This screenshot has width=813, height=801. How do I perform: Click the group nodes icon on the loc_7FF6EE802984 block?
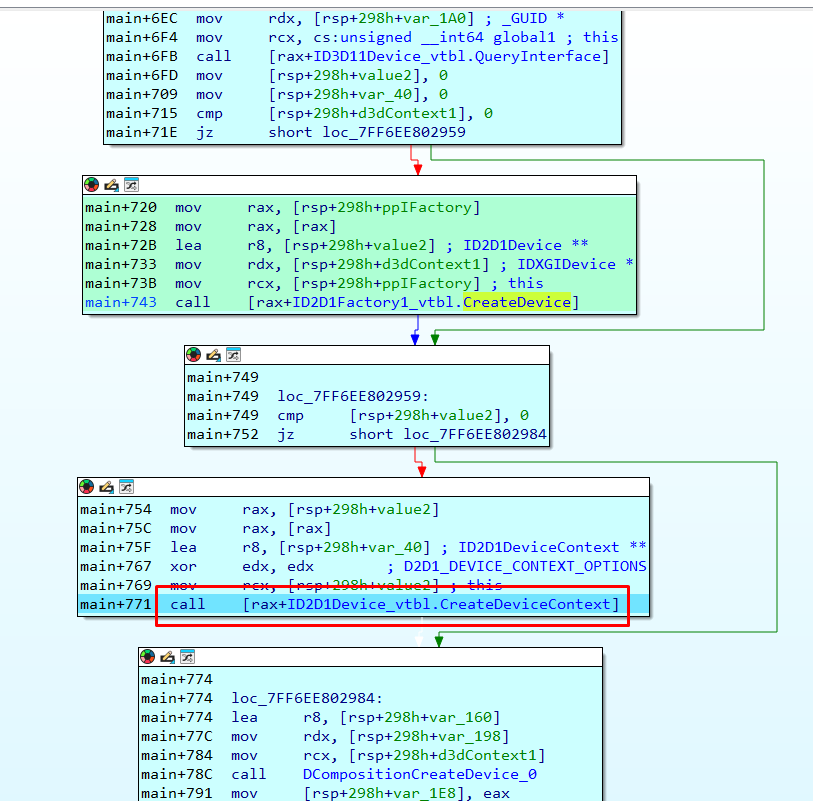(x=188, y=657)
